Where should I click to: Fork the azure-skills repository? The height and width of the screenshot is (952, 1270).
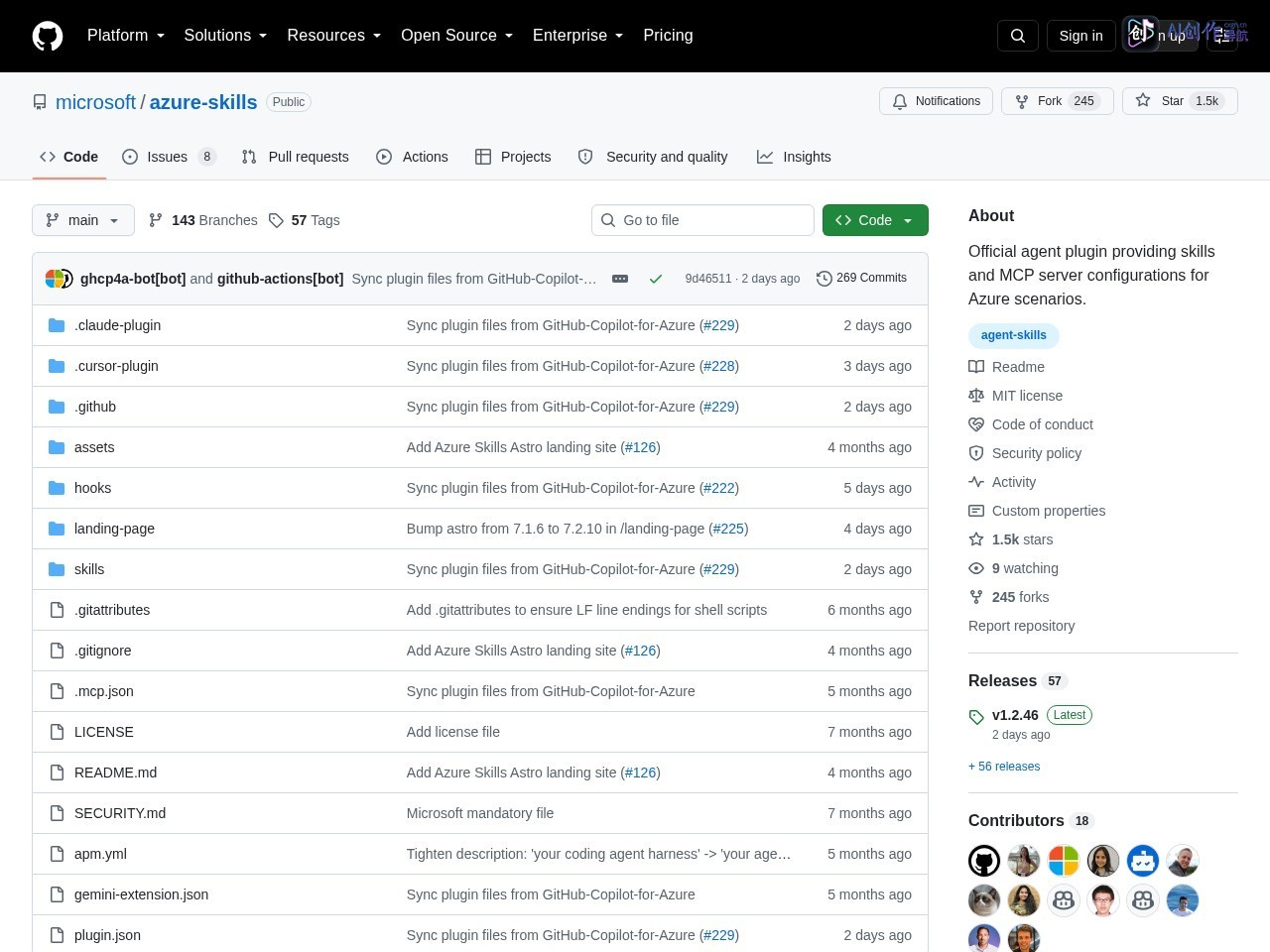1057,101
